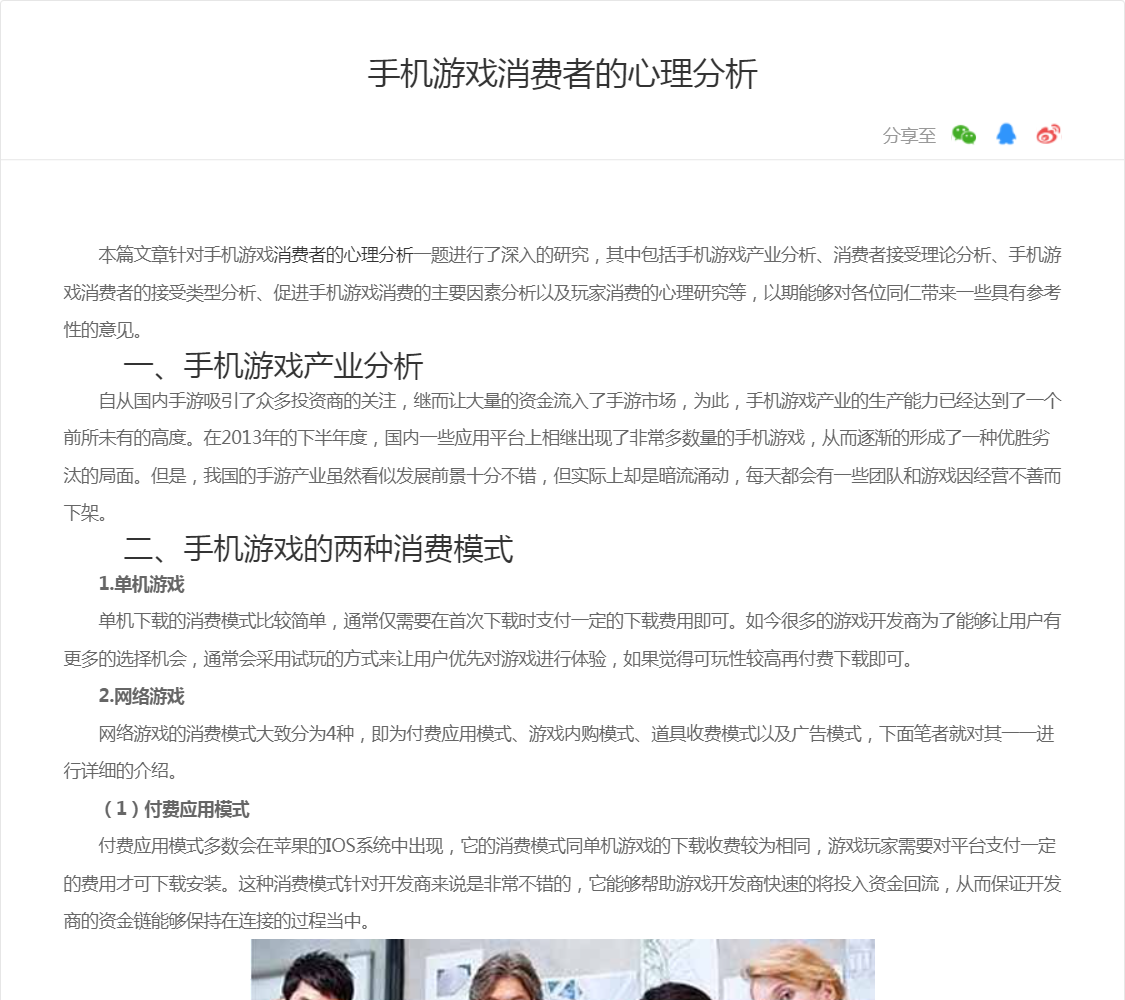The height and width of the screenshot is (1000, 1125).
Task: Click the paragraph line starting 网络游戏的消费模式
Action: pos(577,733)
